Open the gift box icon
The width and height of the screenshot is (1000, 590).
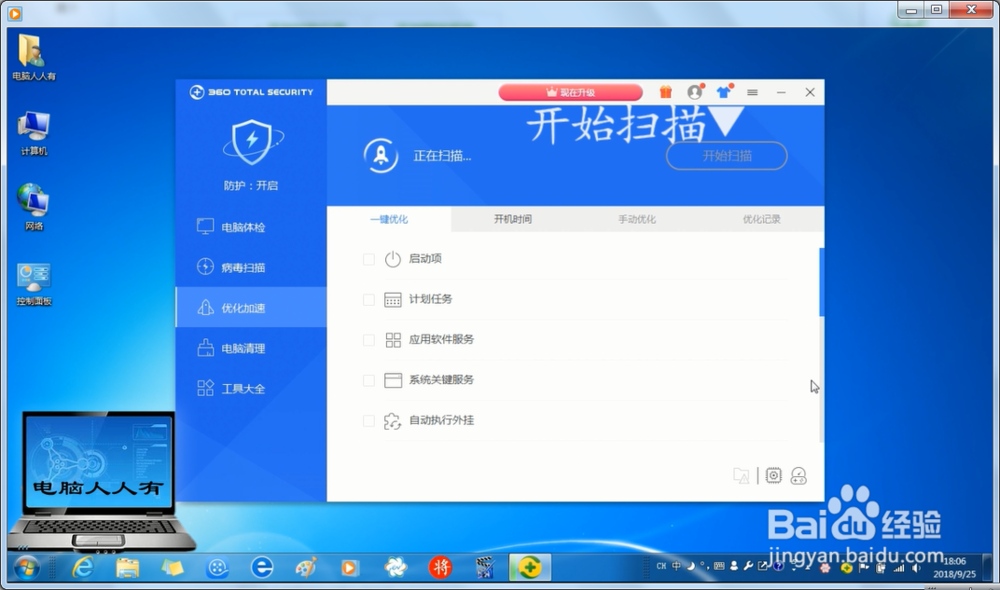[x=666, y=92]
